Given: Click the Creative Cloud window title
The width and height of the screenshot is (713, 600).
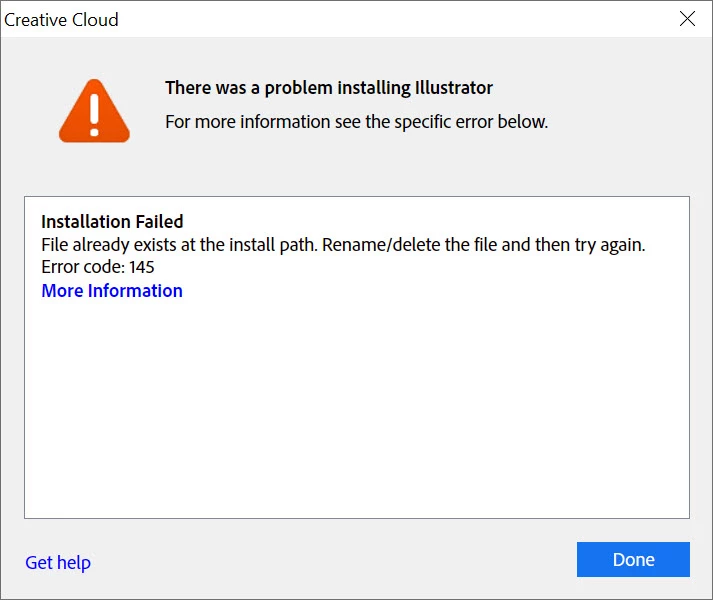Looking at the screenshot, I should 61,20.
